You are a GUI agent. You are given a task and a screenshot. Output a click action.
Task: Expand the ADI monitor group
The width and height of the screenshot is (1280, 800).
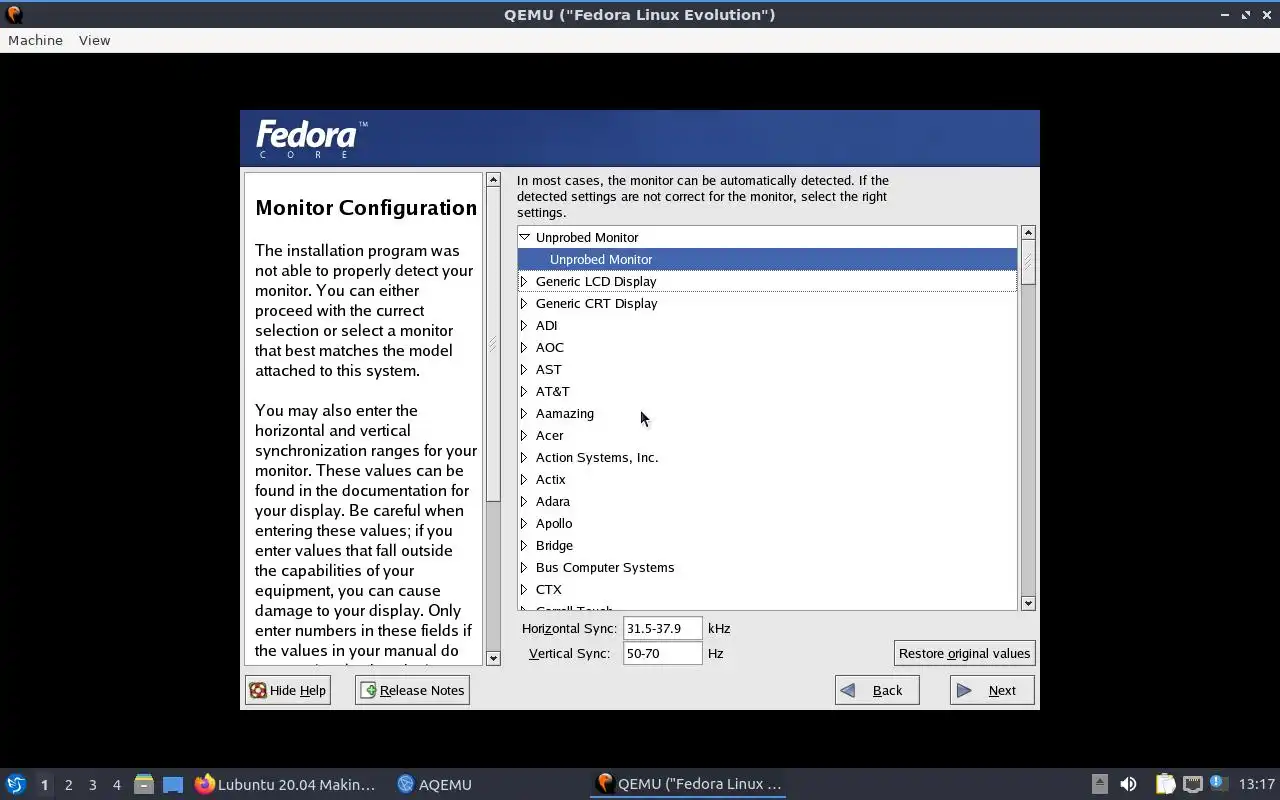524,325
